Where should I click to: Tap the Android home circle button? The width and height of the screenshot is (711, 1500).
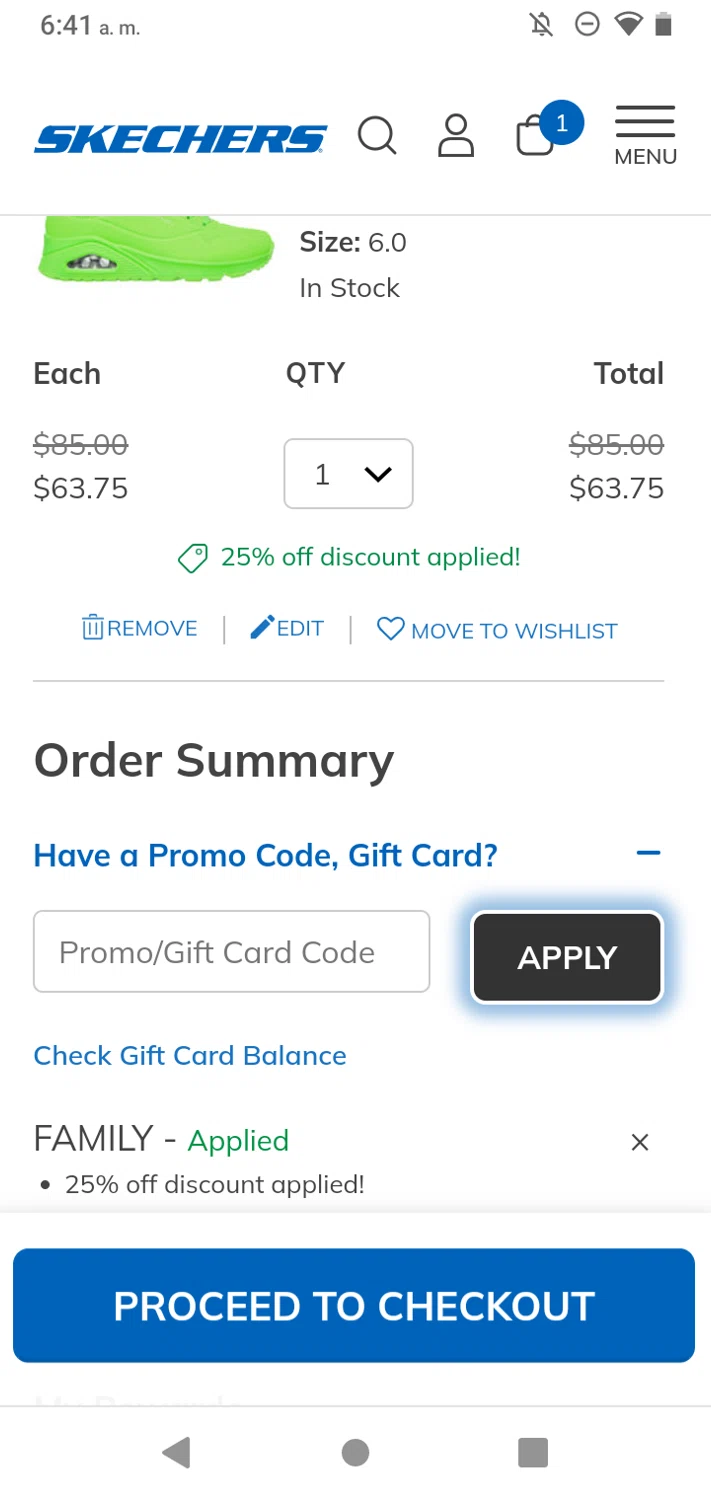pyautogui.click(x=355, y=1452)
